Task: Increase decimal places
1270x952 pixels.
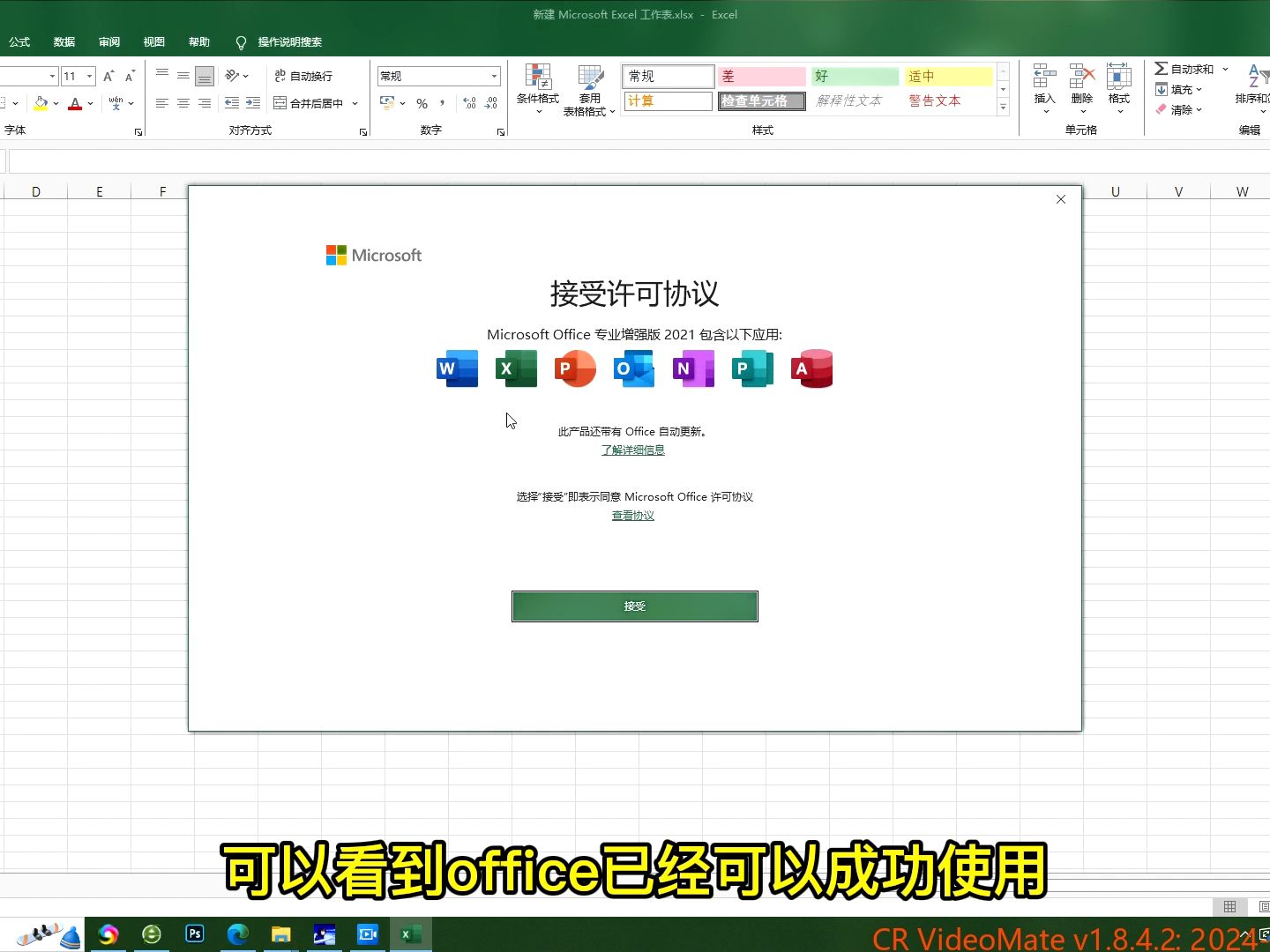Action: pyautogui.click(x=469, y=103)
